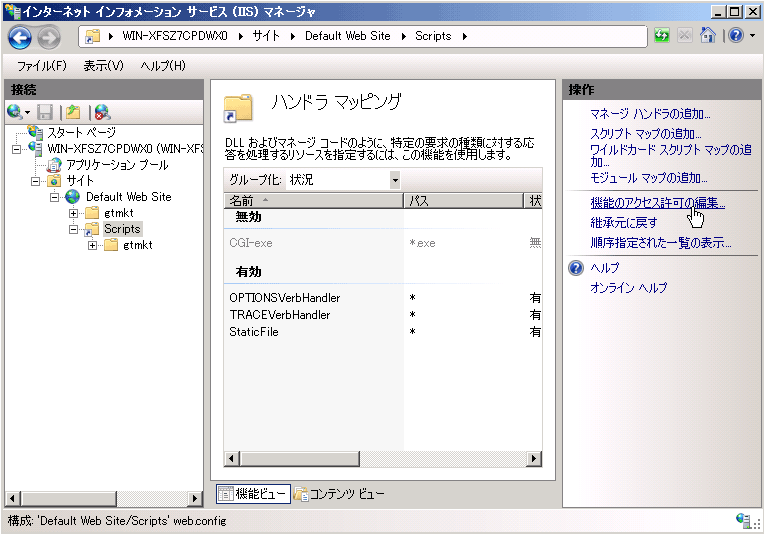Open the ファイル(F) menu
The image size is (764, 534).
(41, 66)
